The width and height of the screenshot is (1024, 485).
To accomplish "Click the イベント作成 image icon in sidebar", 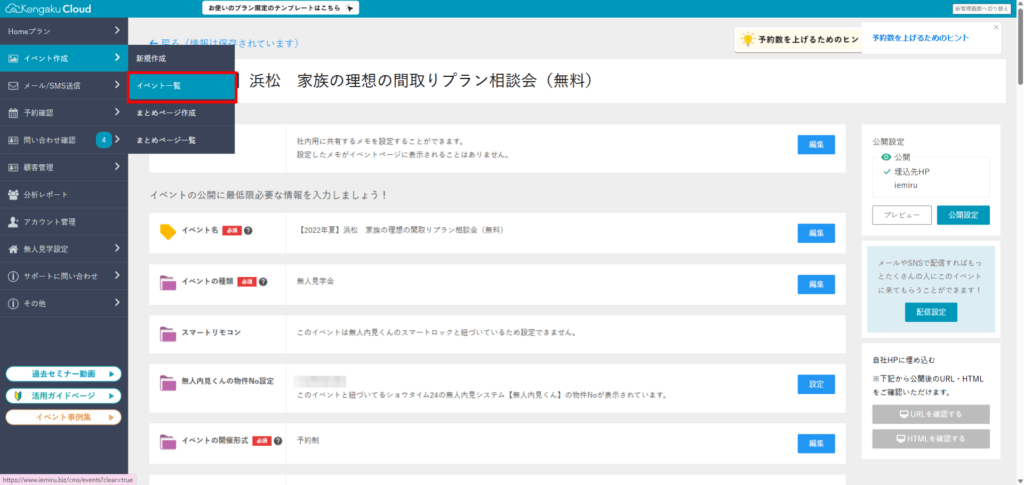I will click(13, 59).
